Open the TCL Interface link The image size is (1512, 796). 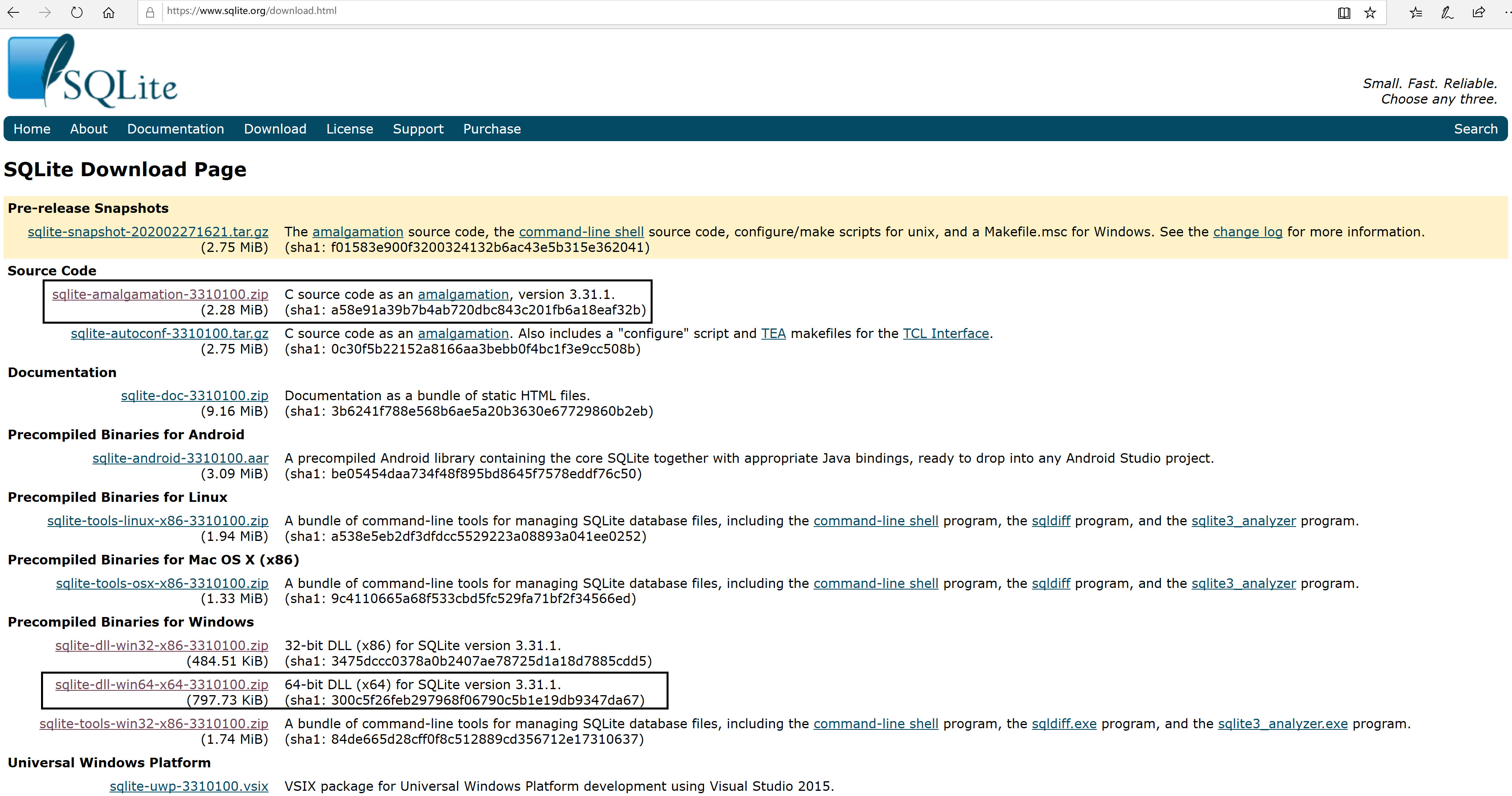click(x=945, y=334)
